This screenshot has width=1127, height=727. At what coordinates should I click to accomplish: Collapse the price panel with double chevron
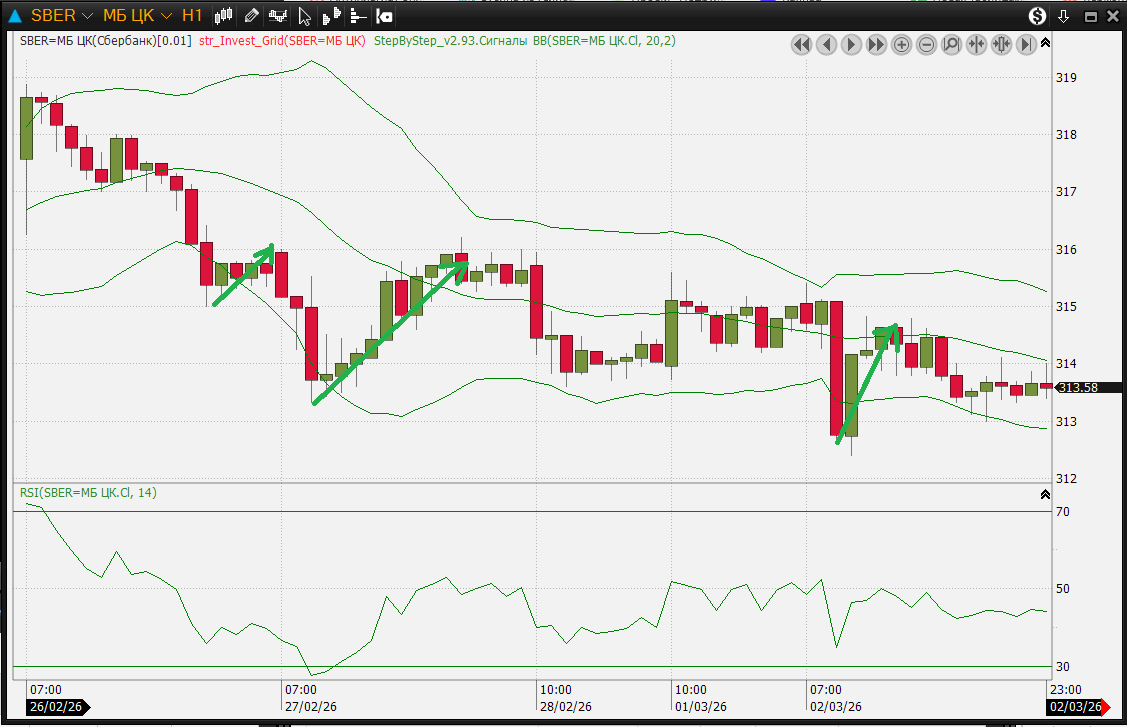[1045, 43]
